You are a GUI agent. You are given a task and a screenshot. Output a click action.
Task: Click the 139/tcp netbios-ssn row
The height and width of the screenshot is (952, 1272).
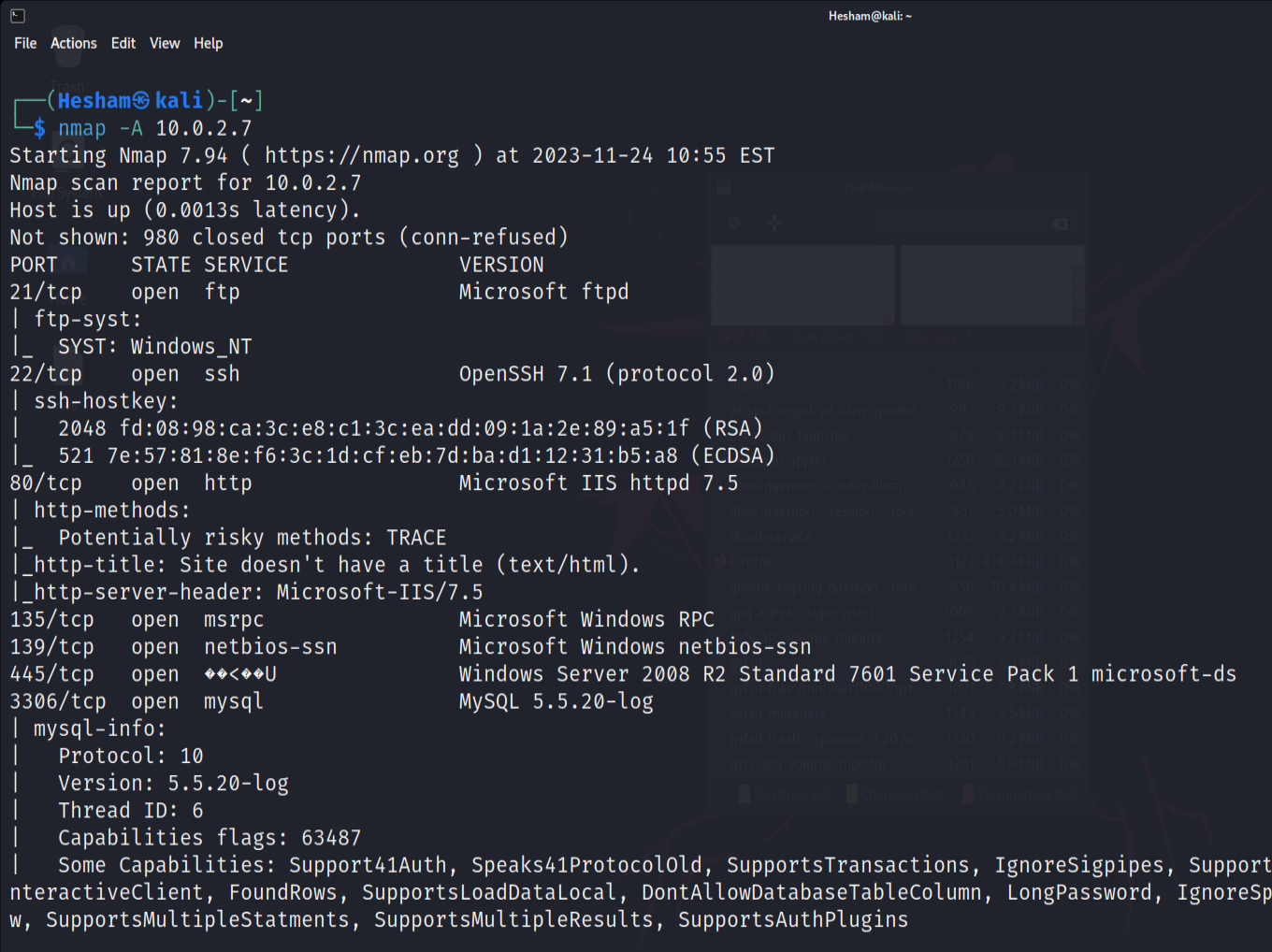pos(411,646)
